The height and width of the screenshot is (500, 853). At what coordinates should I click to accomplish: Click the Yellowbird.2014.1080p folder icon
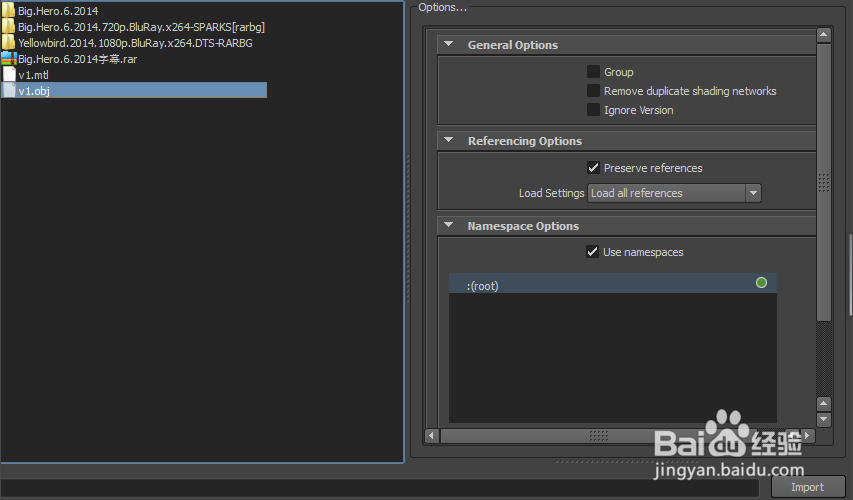click(8, 42)
